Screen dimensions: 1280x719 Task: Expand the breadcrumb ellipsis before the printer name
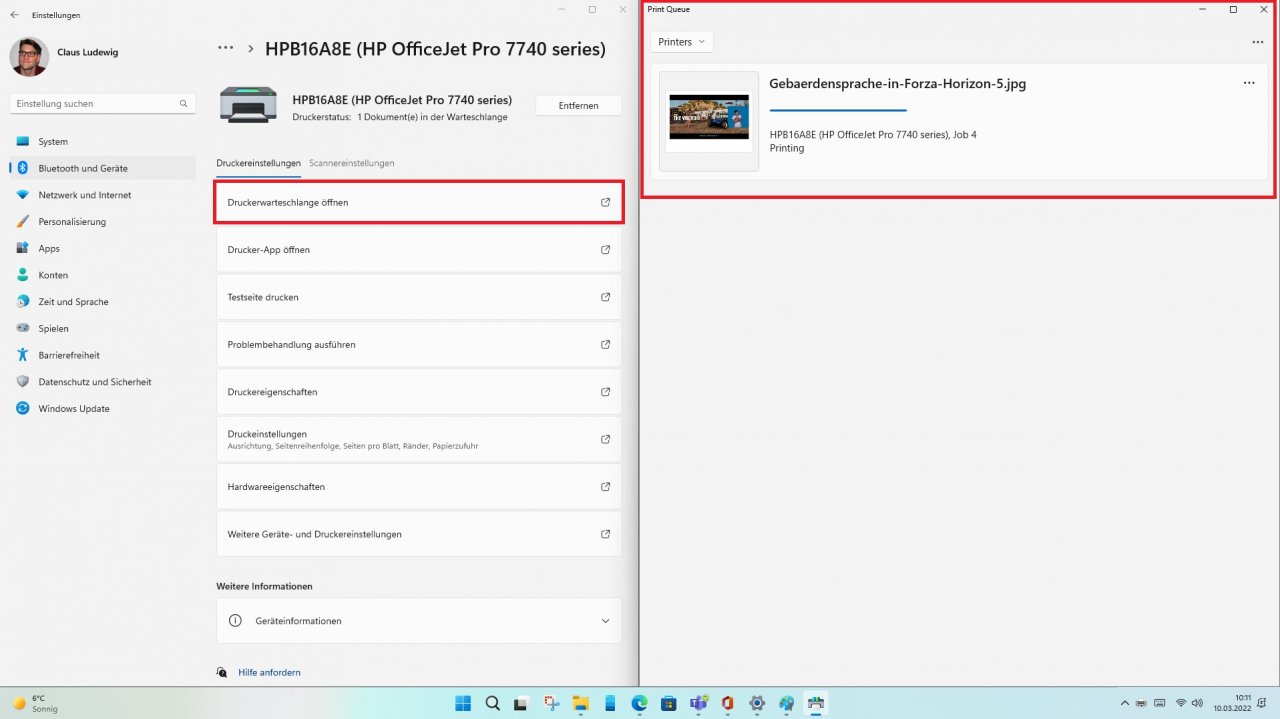[226, 48]
